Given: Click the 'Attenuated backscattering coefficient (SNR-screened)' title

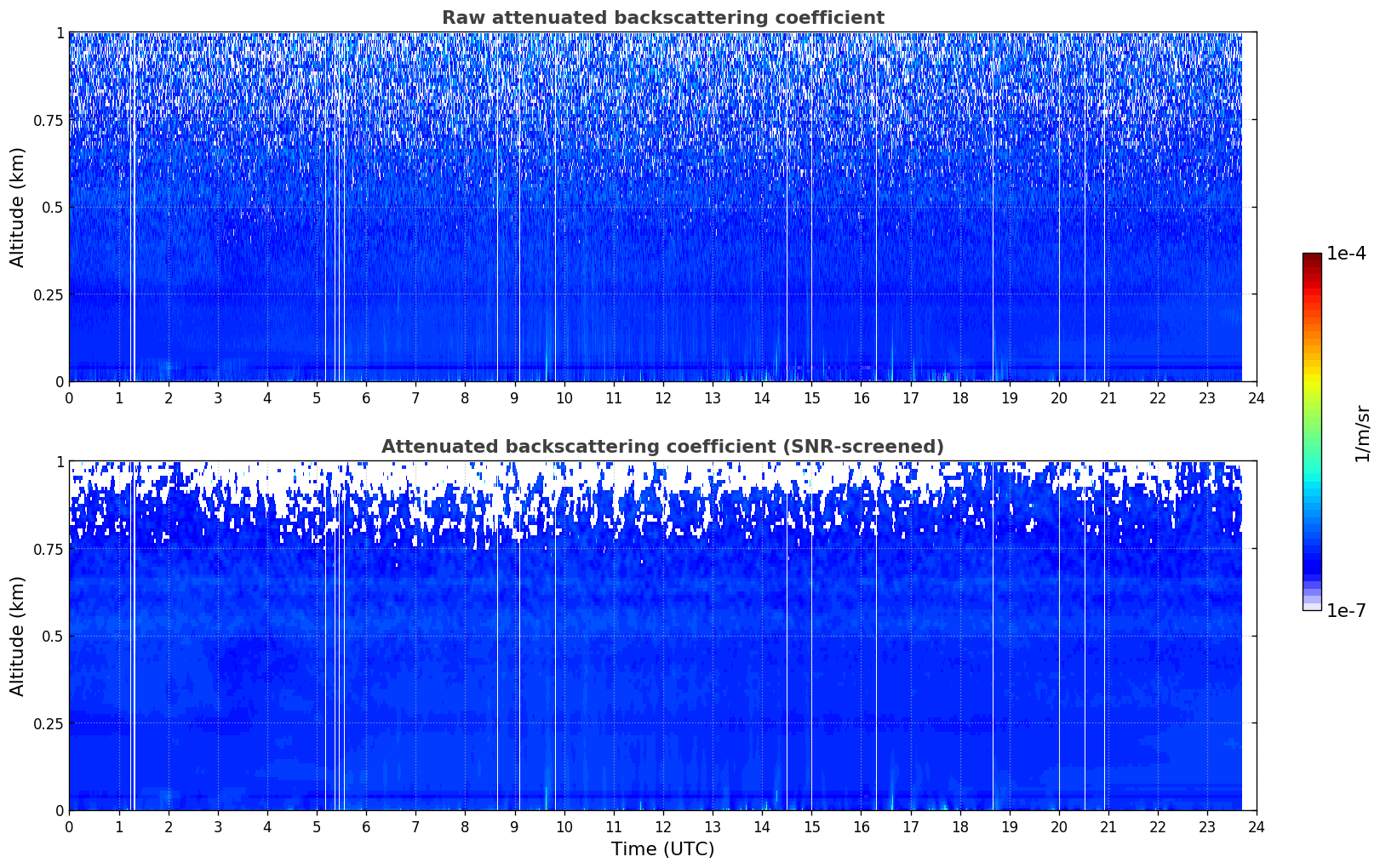Looking at the screenshot, I should (x=662, y=447).
